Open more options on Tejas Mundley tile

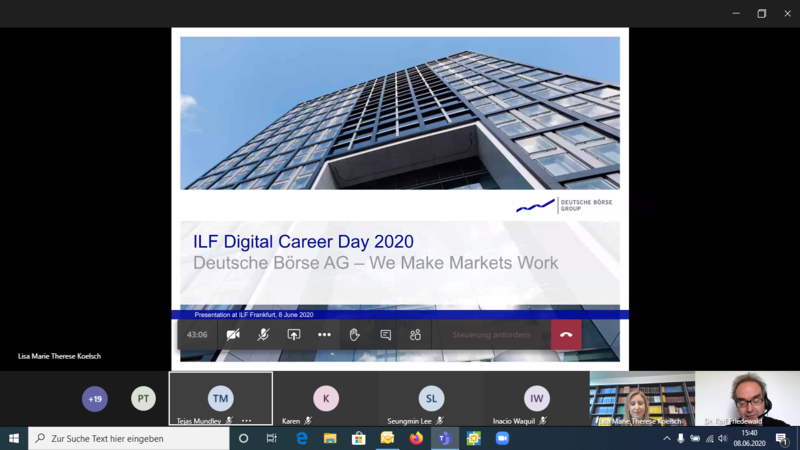[x=247, y=421]
